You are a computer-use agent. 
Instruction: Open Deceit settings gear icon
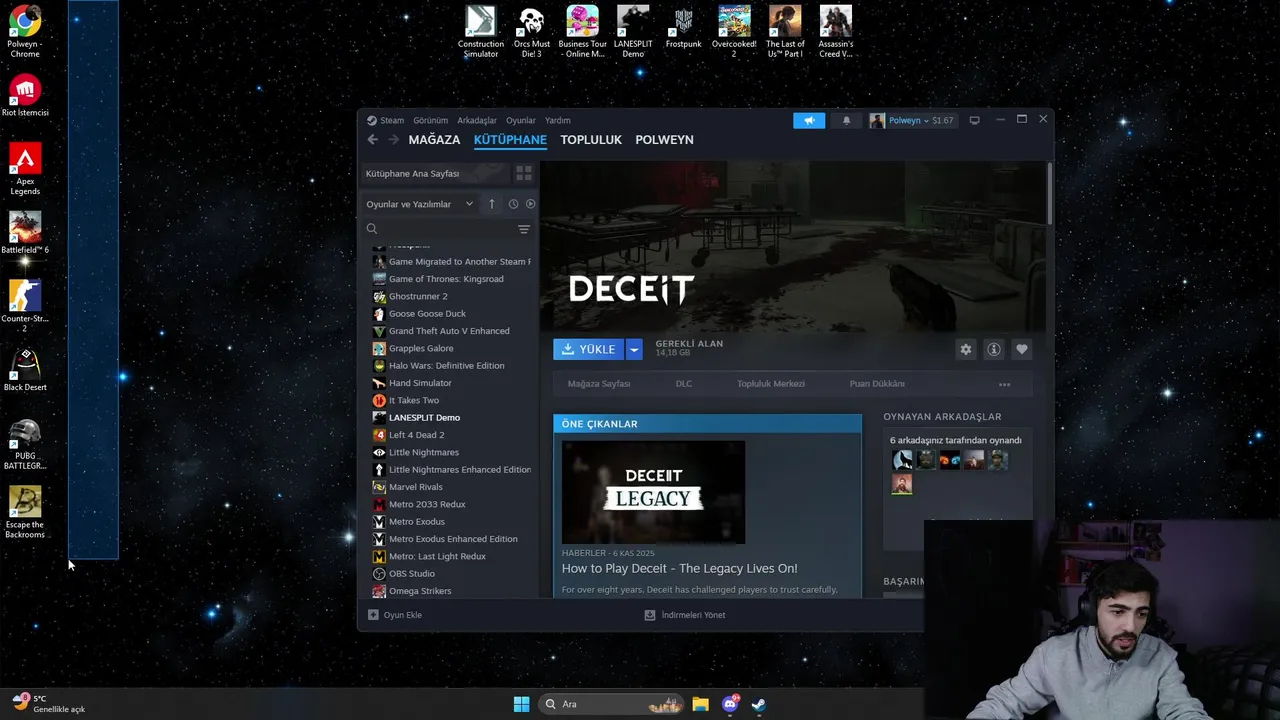click(x=965, y=349)
